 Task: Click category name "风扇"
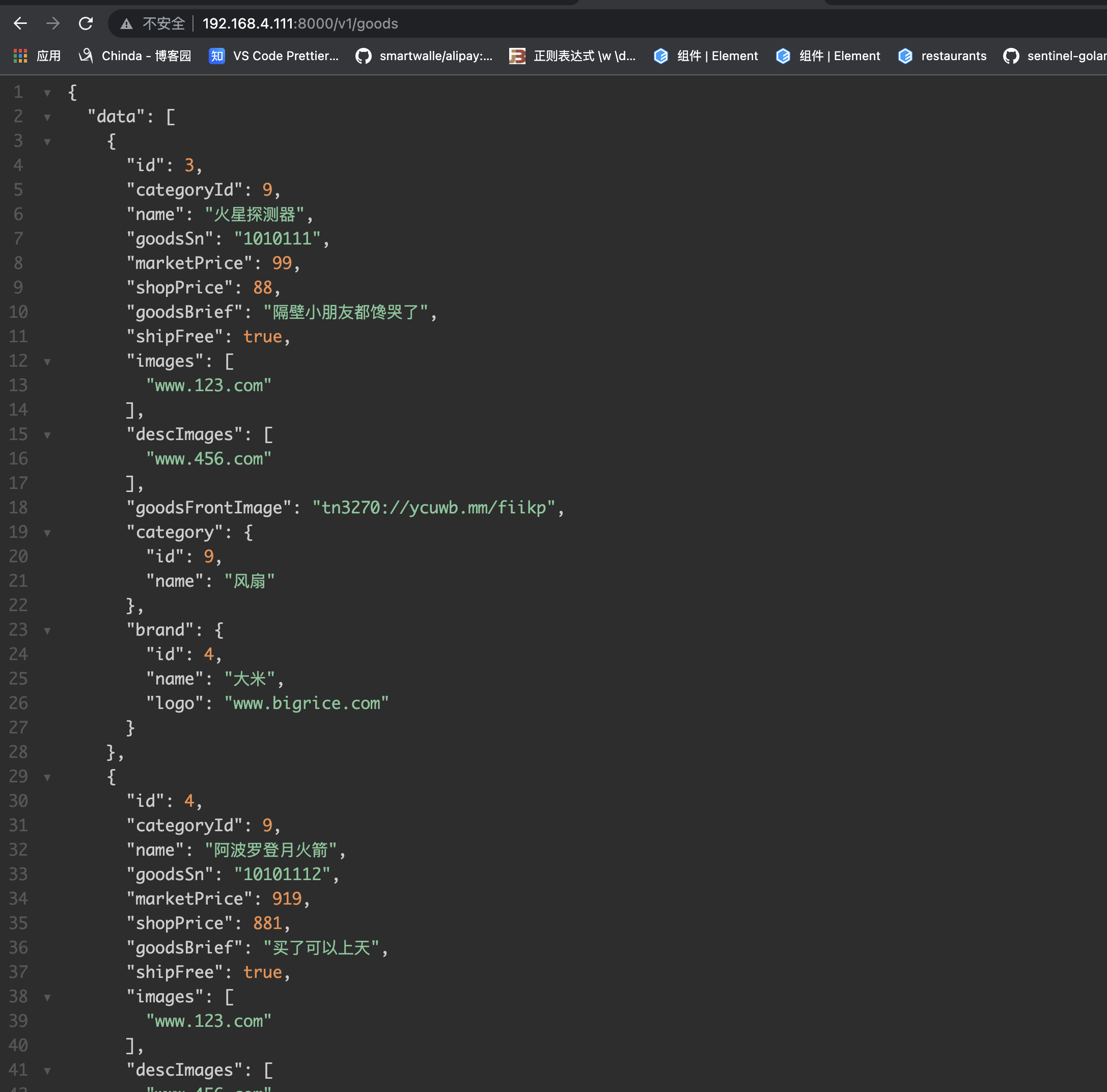[250, 581]
